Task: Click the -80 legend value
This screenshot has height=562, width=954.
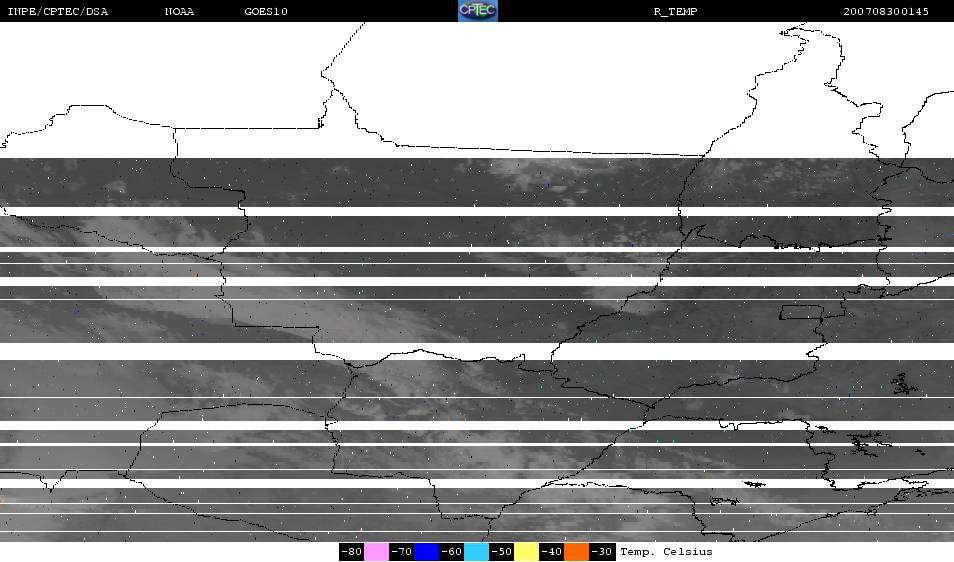Action: pos(352,552)
